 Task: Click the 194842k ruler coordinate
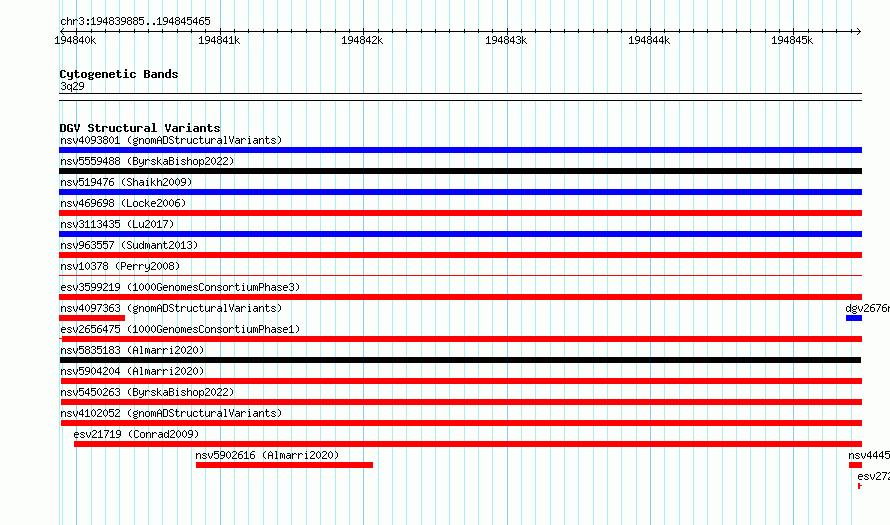click(x=362, y=40)
